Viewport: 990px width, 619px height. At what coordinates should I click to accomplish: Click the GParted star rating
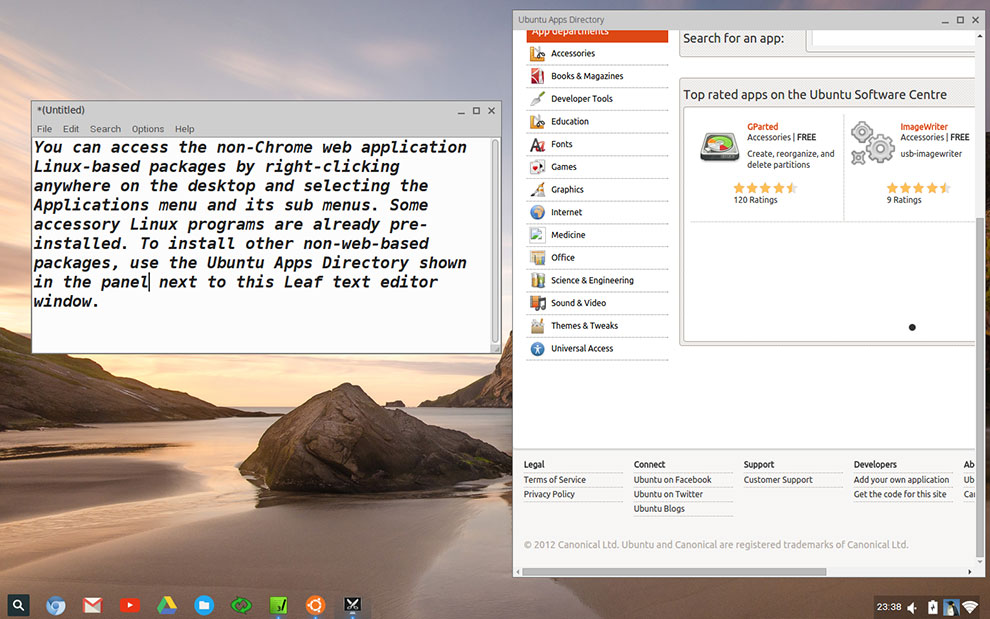tap(765, 188)
